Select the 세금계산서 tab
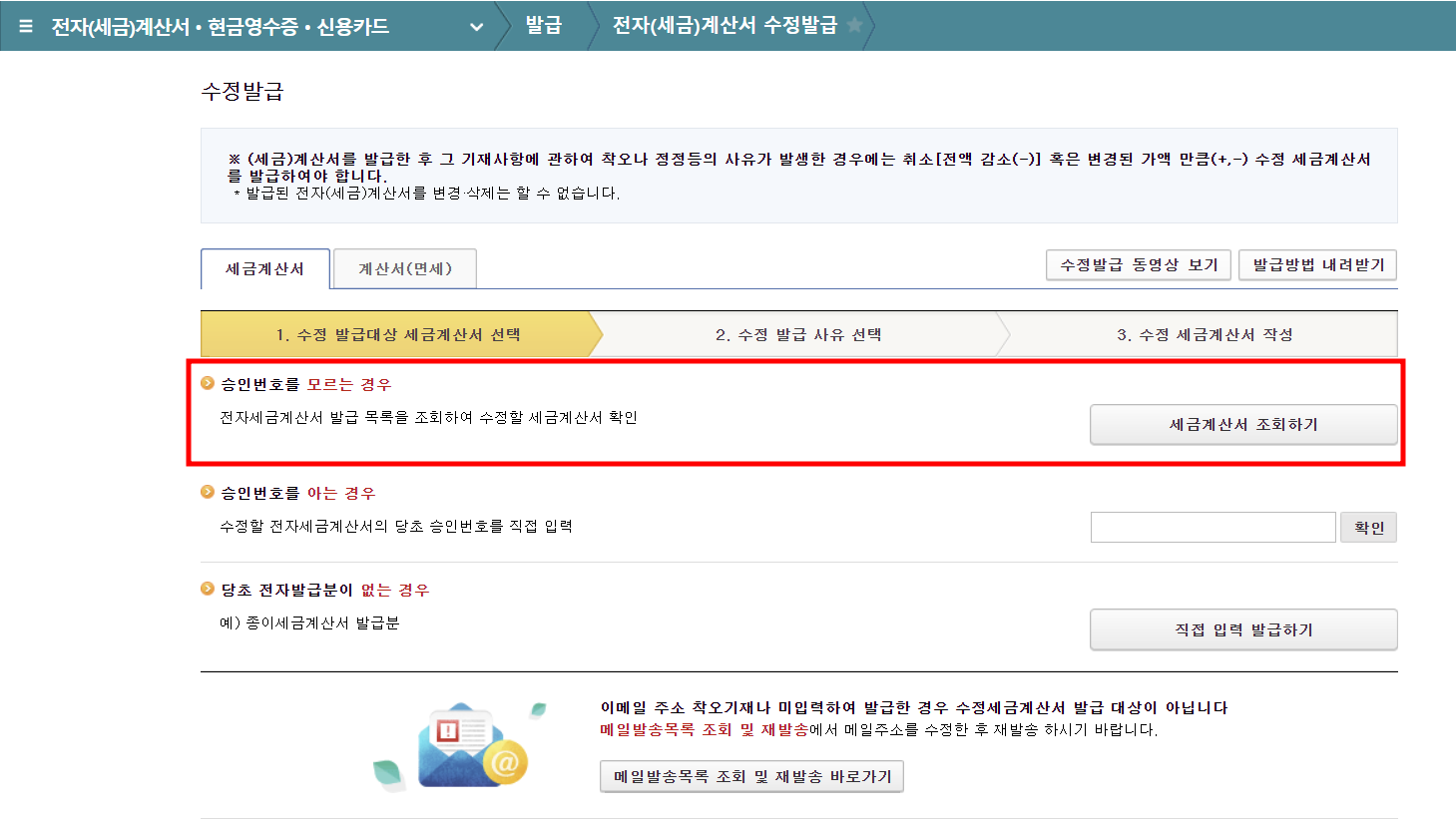 [x=264, y=268]
